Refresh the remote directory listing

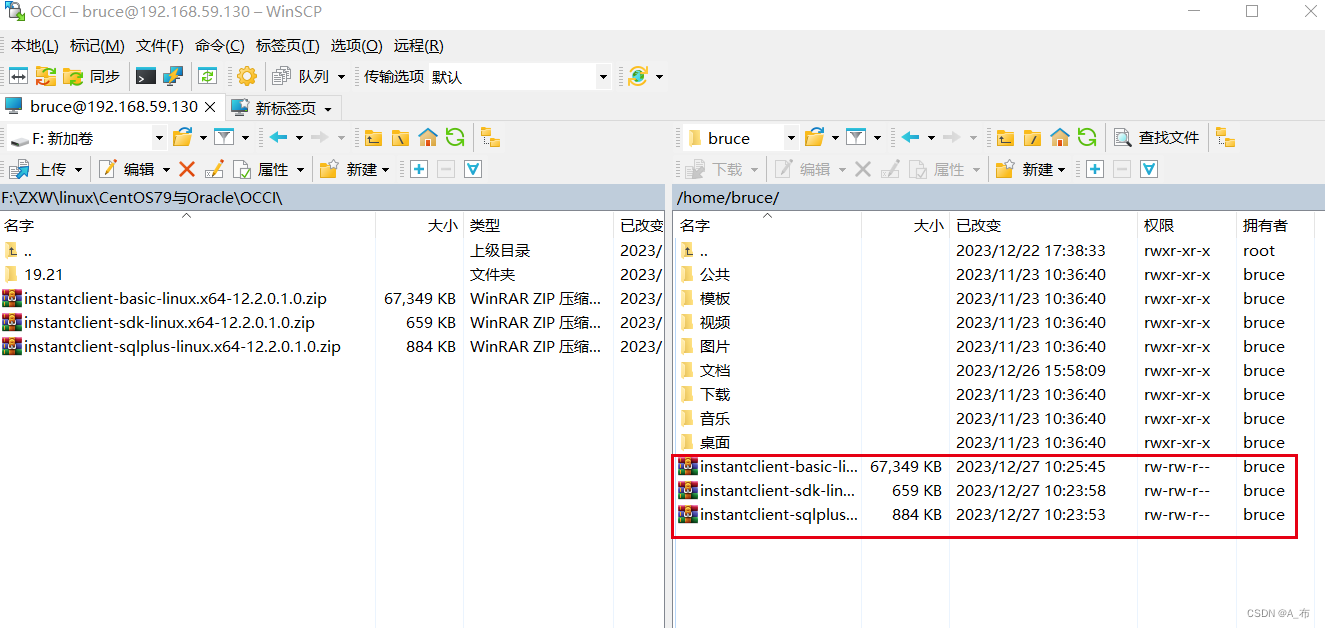[x=1088, y=137]
